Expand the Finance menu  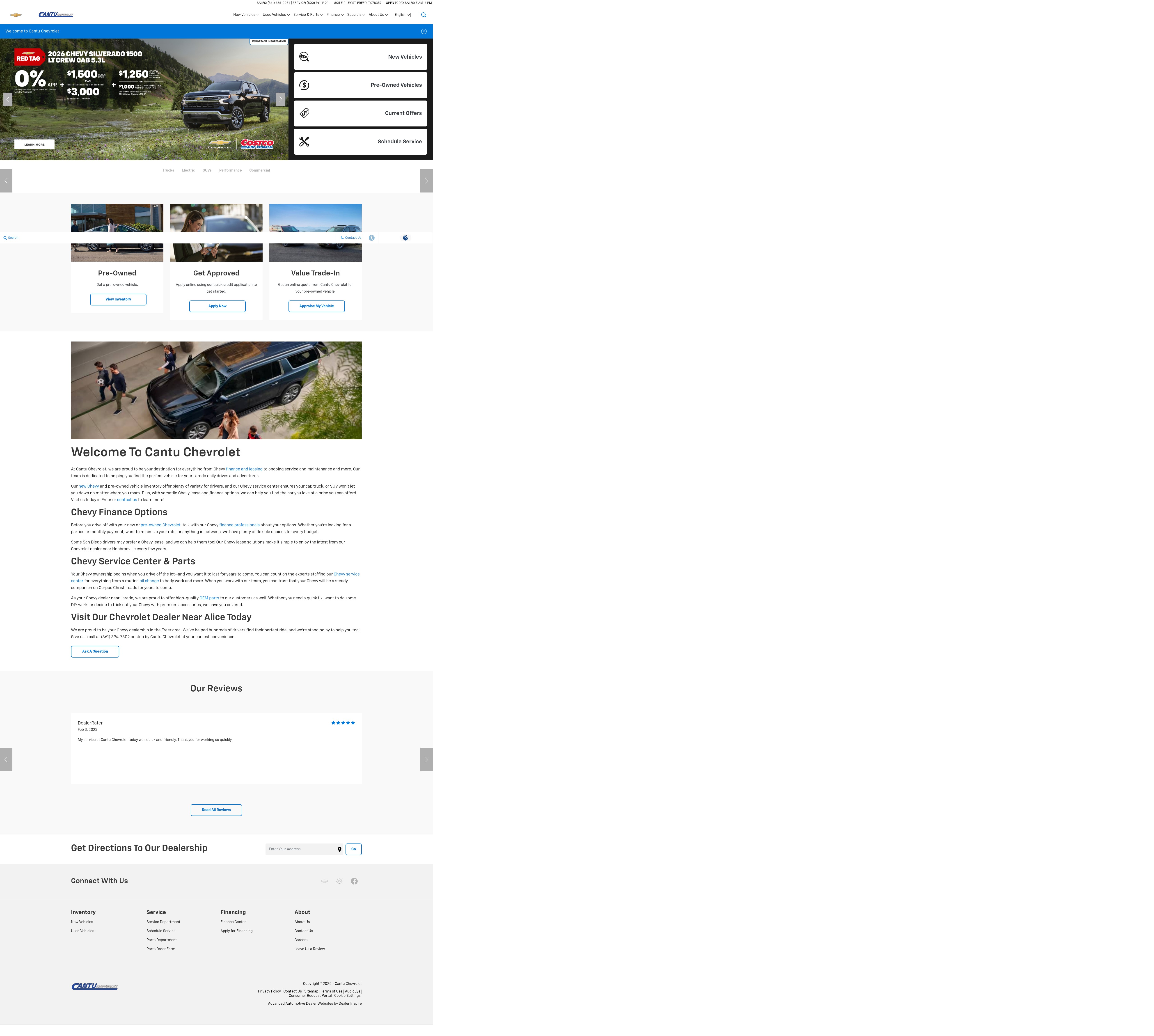coord(335,15)
